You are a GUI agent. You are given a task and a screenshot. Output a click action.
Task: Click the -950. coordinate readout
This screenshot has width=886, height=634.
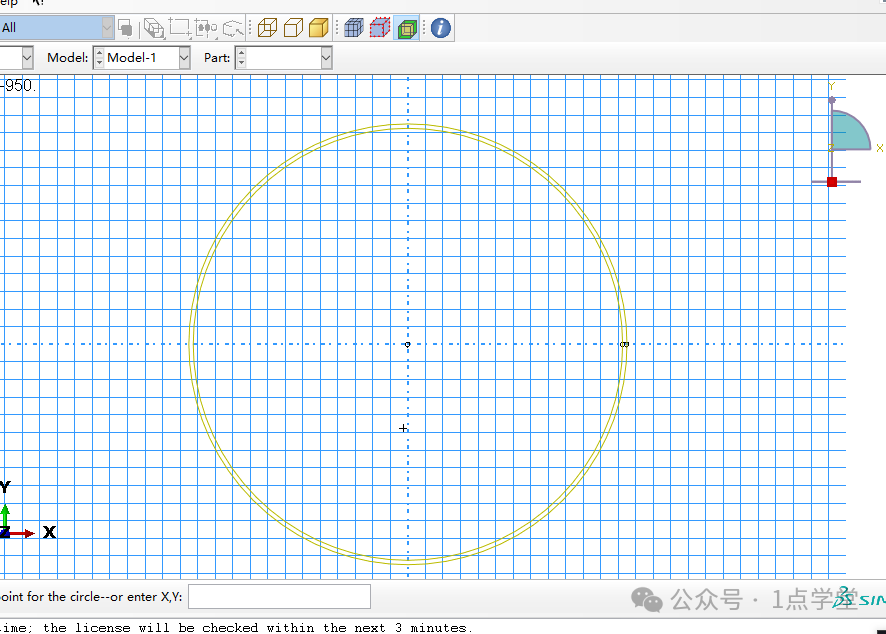(x=19, y=85)
